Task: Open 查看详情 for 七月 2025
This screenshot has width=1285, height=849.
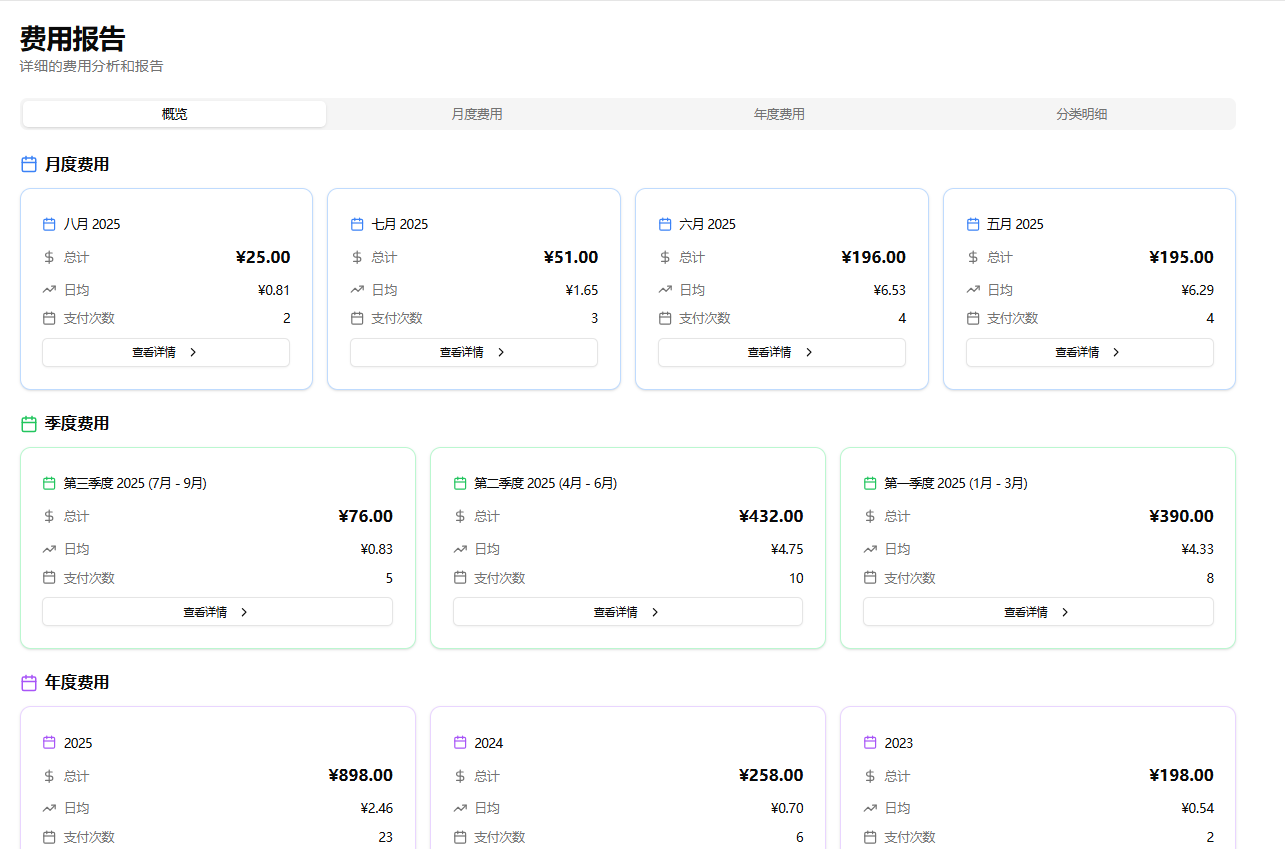Action: (x=474, y=352)
